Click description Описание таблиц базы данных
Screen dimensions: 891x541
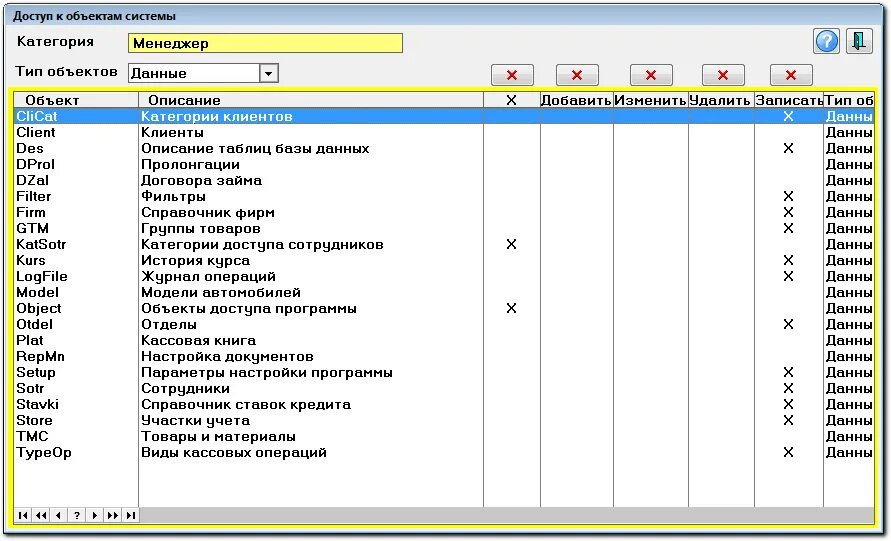pos(255,148)
